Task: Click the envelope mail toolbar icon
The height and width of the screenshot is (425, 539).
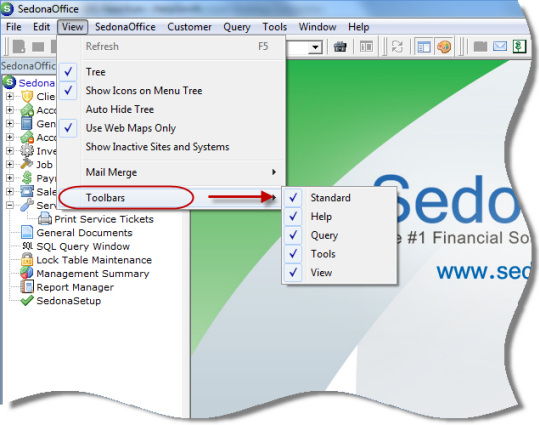Action: 500,46
